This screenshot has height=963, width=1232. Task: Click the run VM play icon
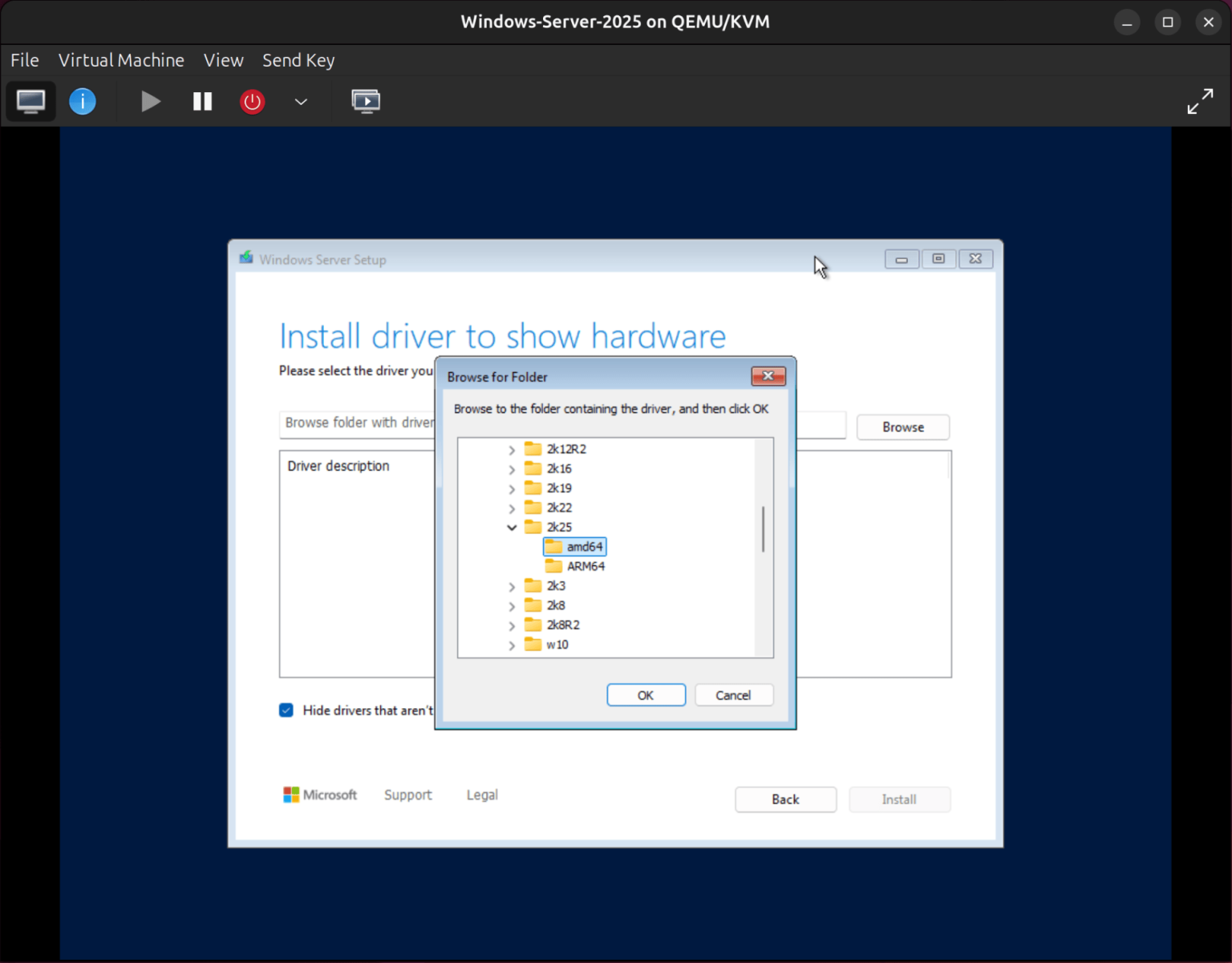click(x=150, y=101)
